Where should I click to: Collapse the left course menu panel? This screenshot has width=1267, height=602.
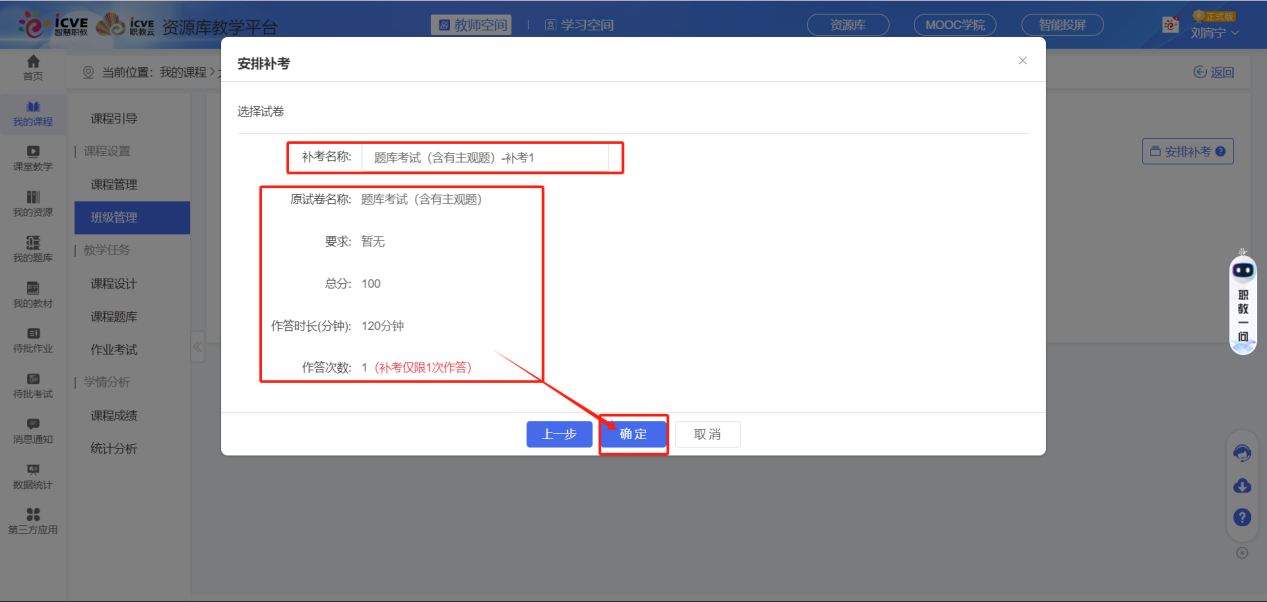tap(197, 347)
